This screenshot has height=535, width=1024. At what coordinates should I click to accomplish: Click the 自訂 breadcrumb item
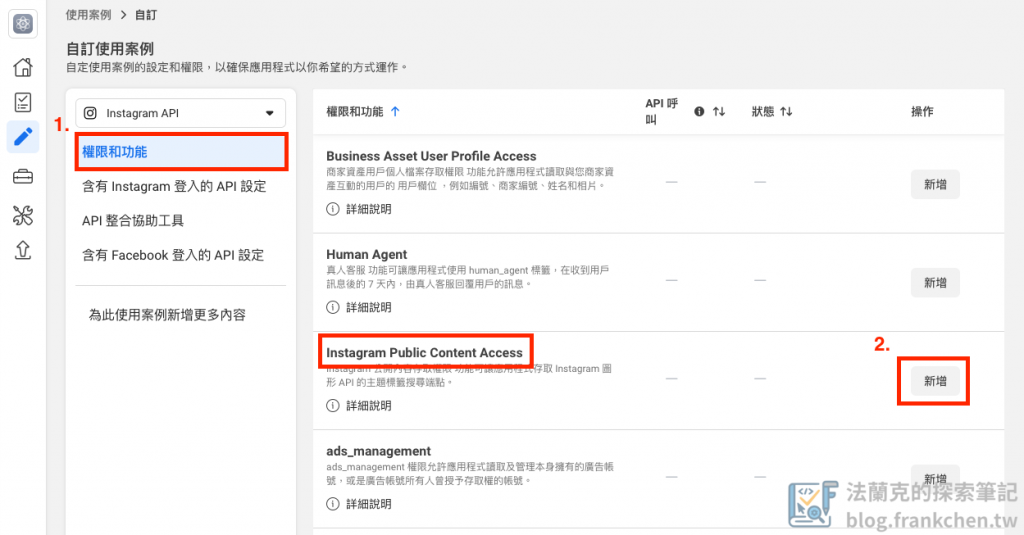click(146, 14)
